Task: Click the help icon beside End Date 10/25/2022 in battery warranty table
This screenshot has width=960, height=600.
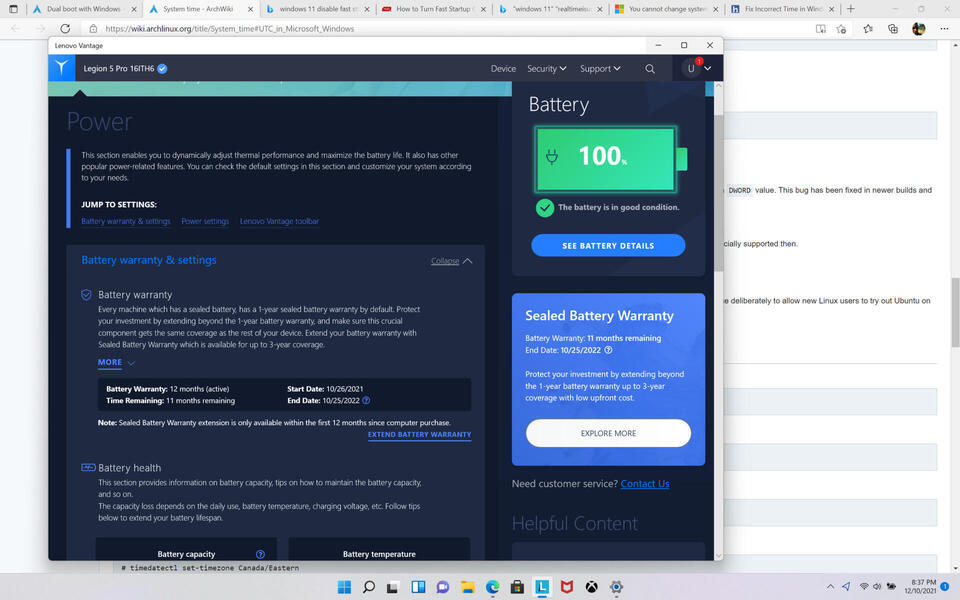Action: [x=366, y=400]
